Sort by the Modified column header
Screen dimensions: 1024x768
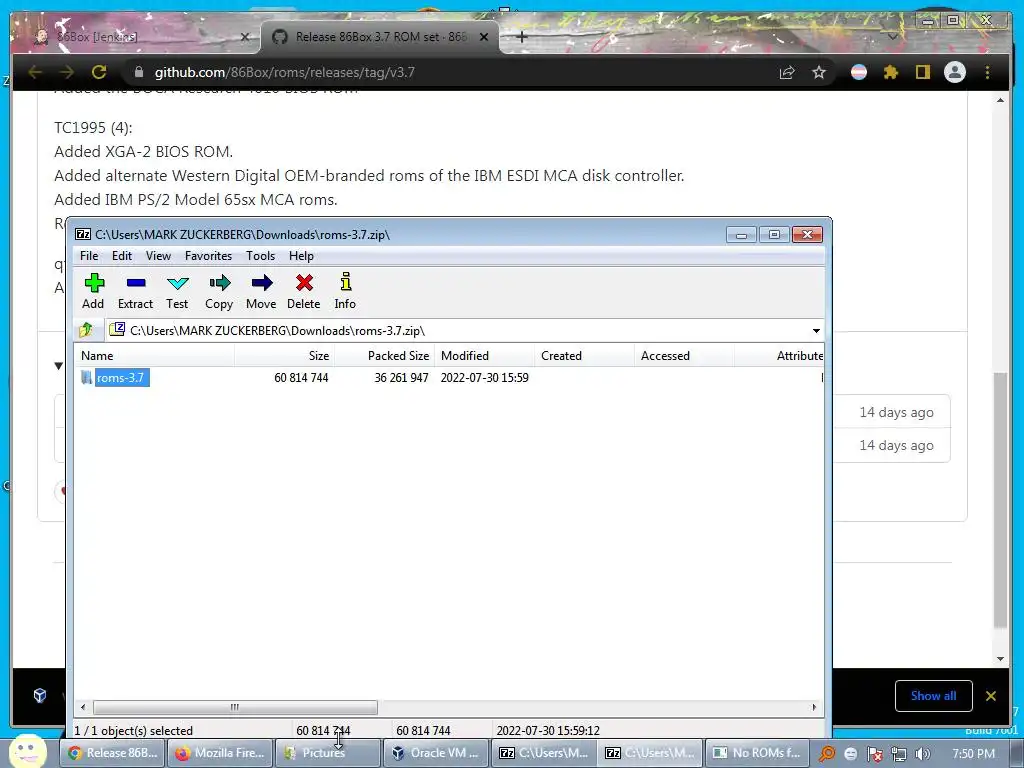pyautogui.click(x=485, y=356)
